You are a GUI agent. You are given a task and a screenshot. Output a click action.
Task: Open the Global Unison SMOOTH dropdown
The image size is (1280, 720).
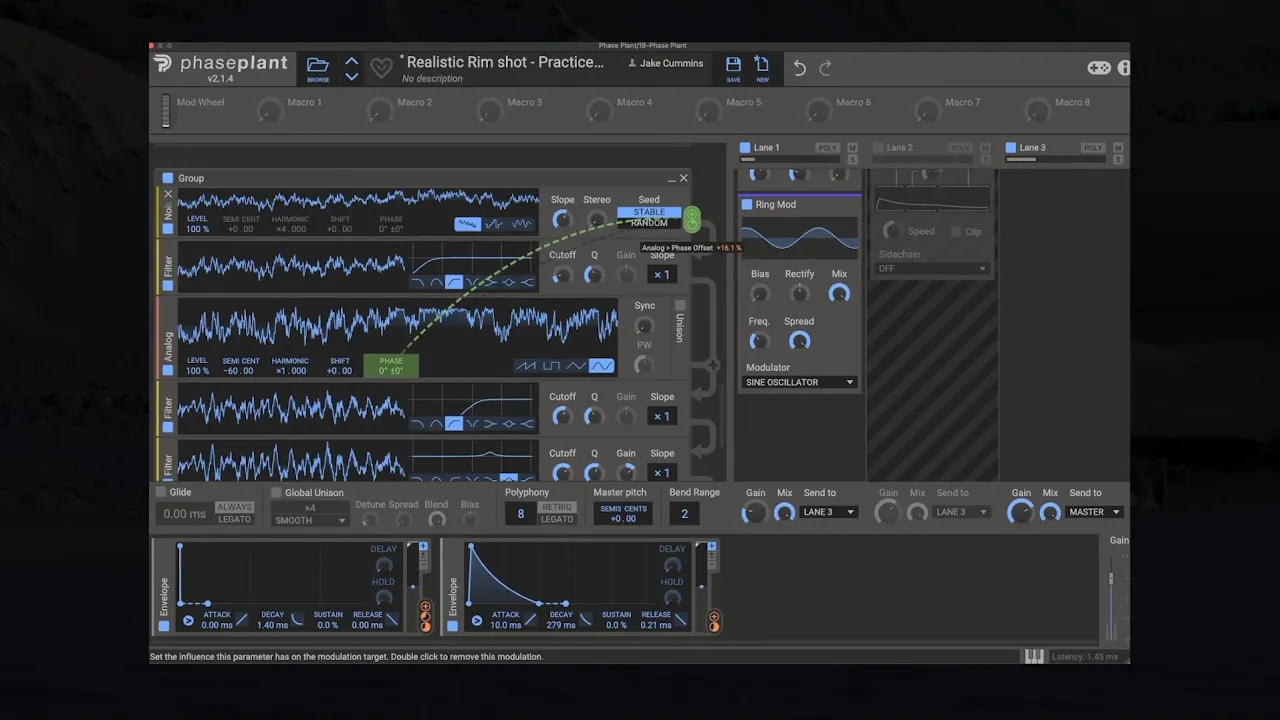[x=310, y=520]
